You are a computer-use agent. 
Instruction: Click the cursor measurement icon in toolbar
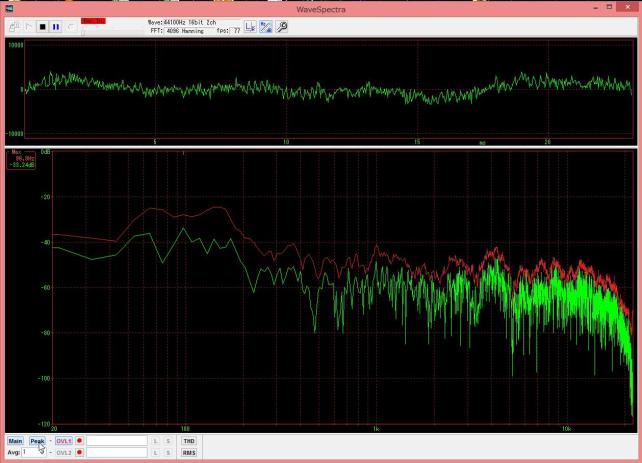[x=252, y=26]
